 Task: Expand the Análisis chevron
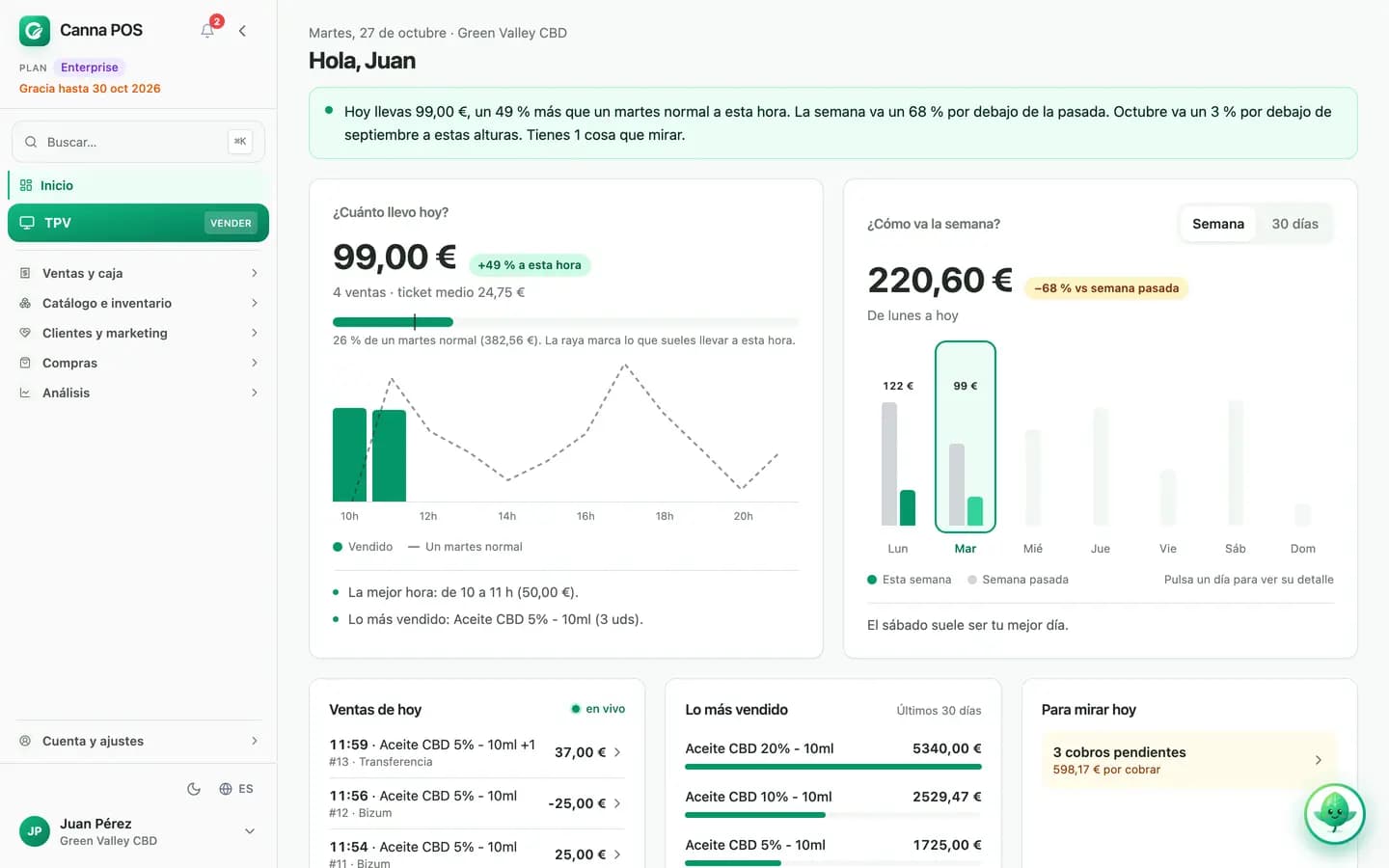click(255, 393)
